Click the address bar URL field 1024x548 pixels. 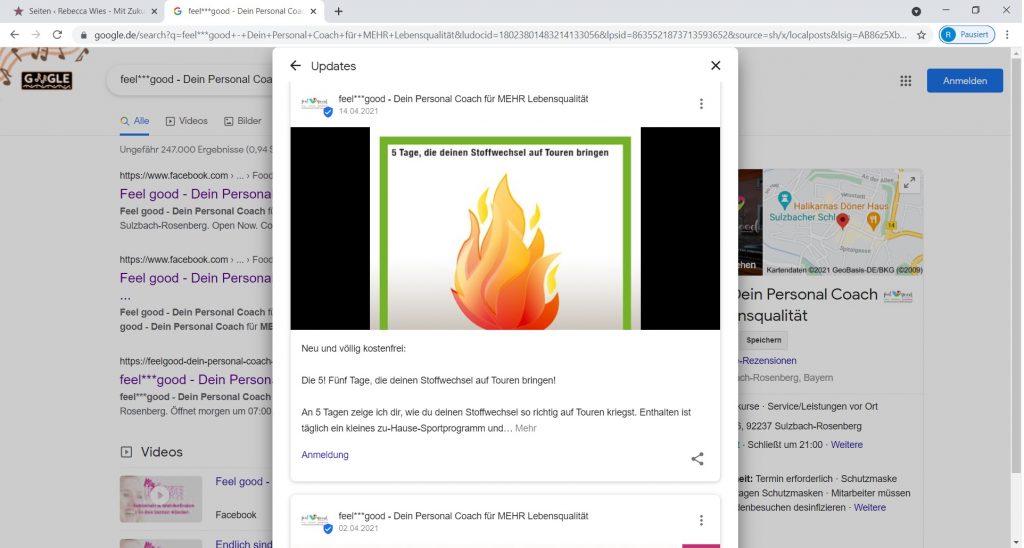click(x=500, y=34)
